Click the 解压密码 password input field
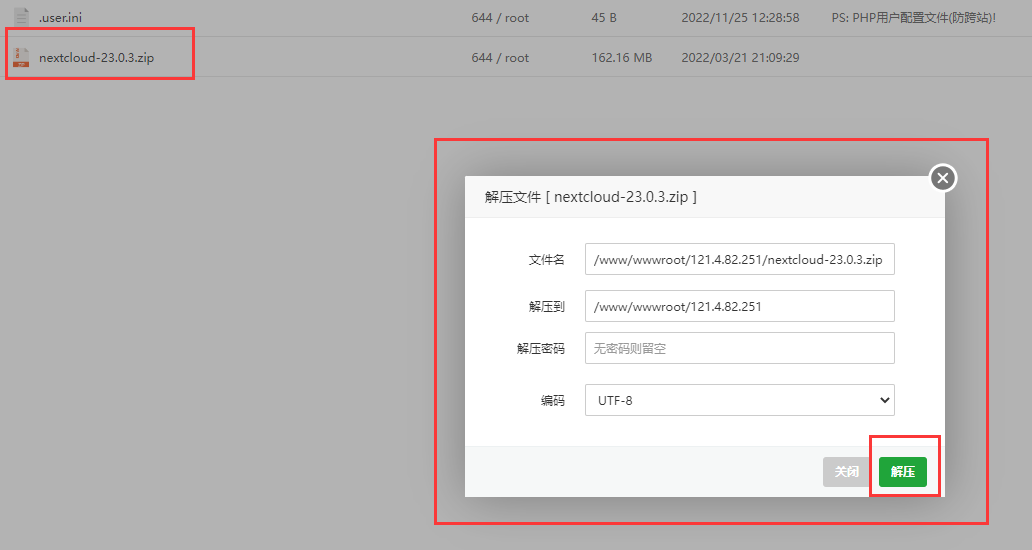1032x550 pixels. coord(739,348)
